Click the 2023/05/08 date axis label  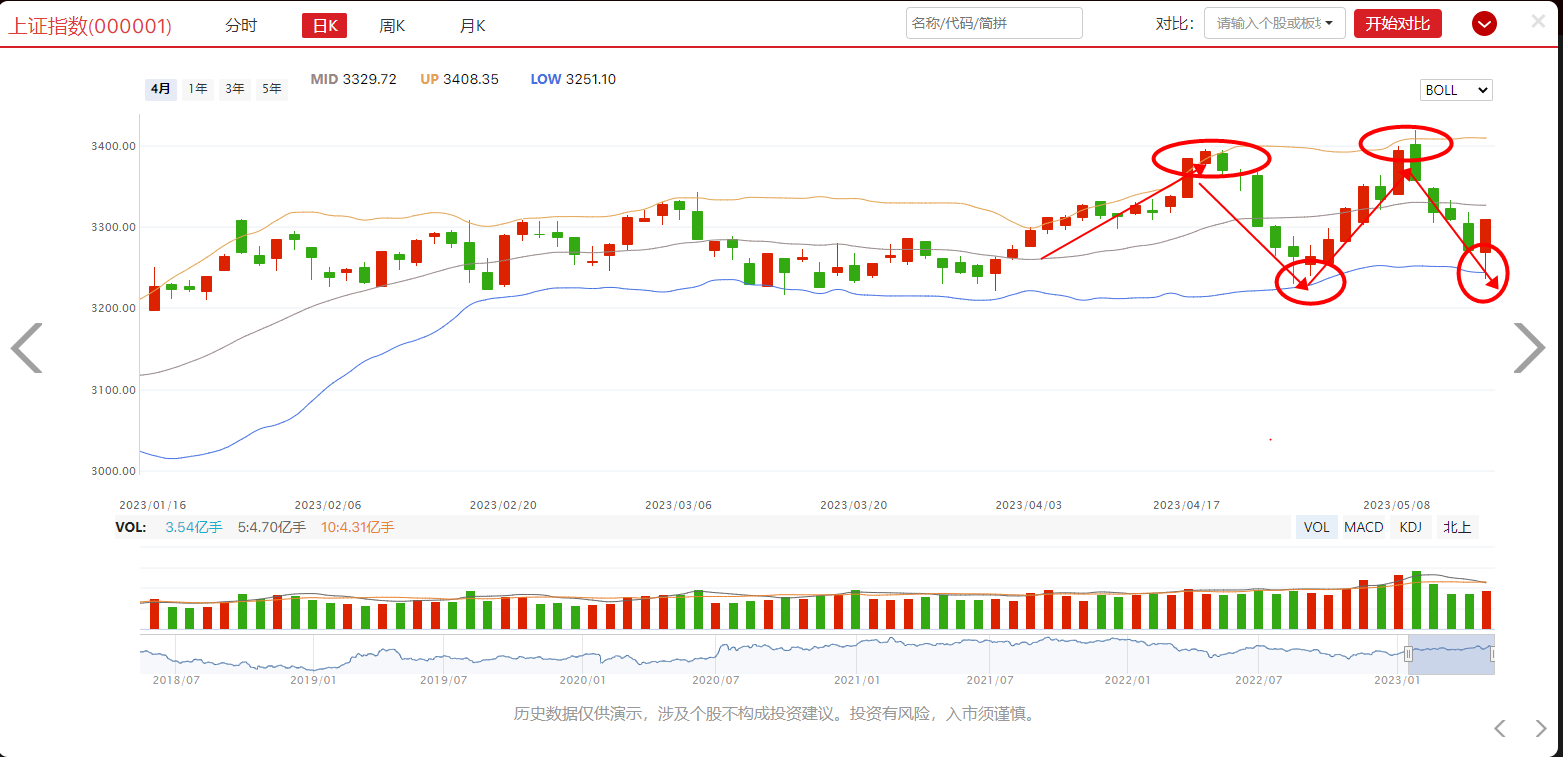(1397, 505)
